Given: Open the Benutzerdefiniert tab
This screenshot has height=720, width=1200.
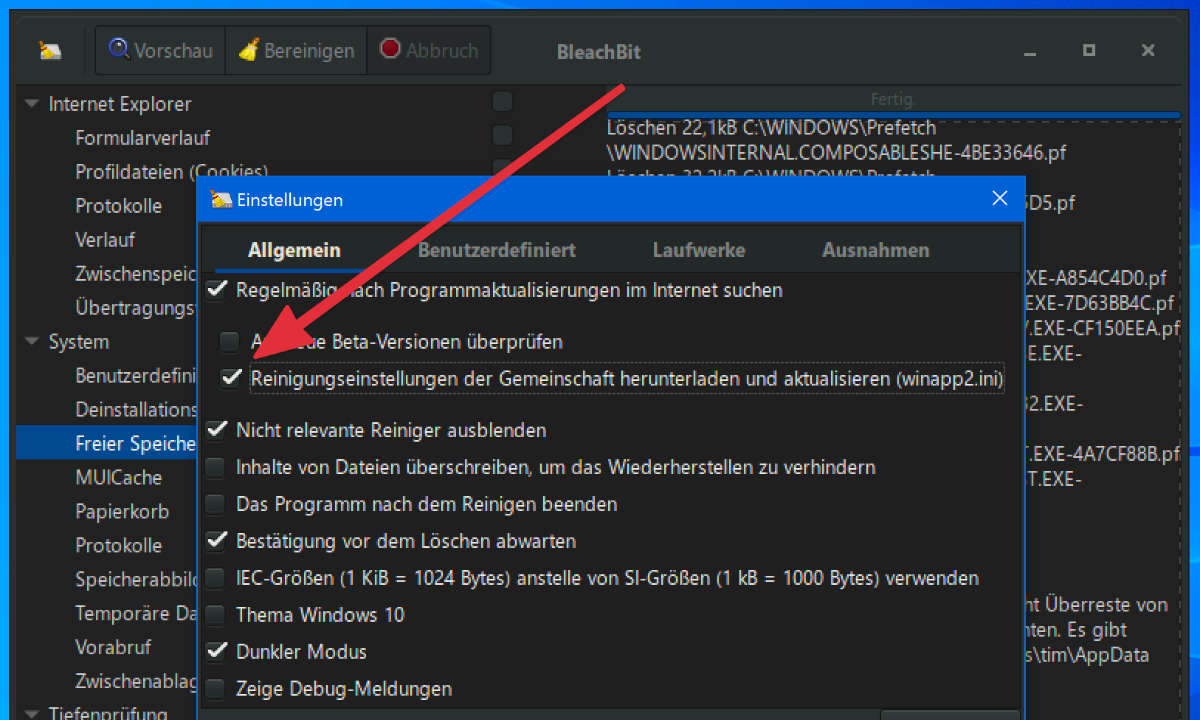Looking at the screenshot, I should 496,250.
